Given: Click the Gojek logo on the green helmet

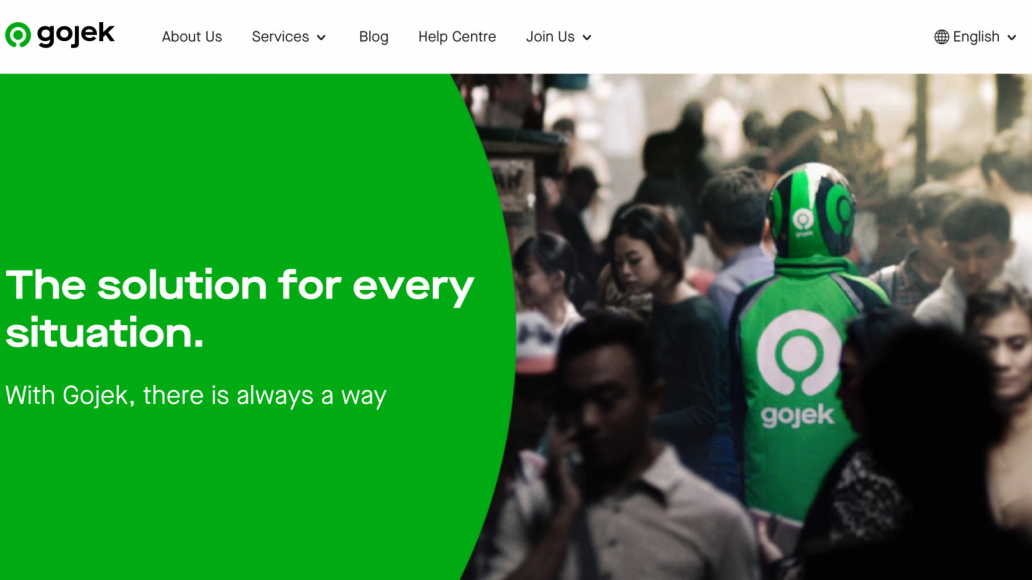Looking at the screenshot, I should point(804,222).
